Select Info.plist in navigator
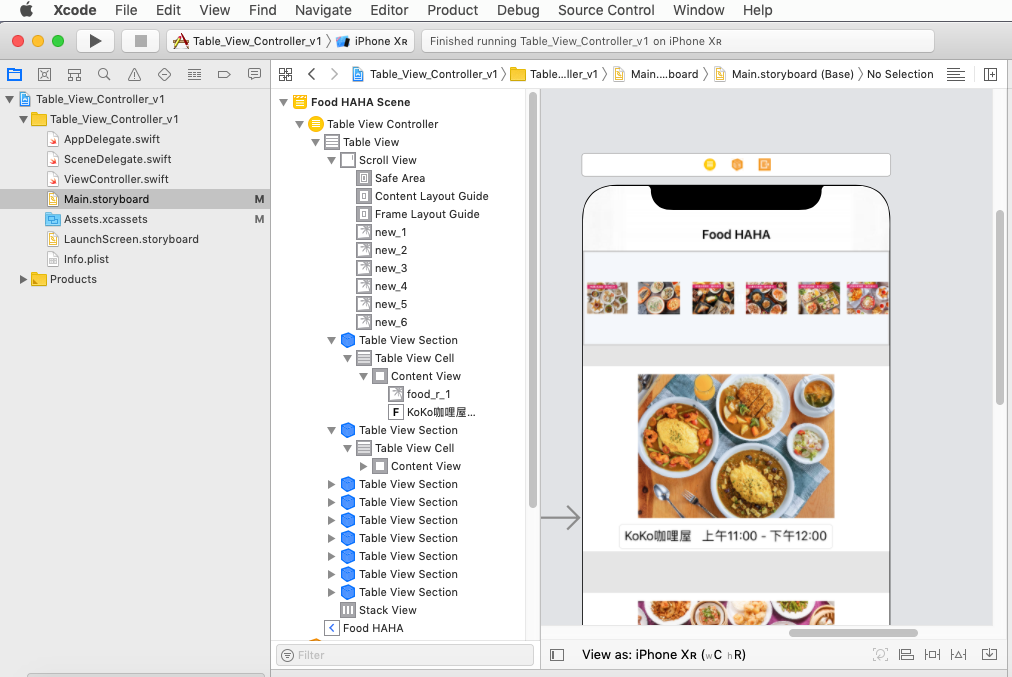The width and height of the screenshot is (1012, 677). [86, 259]
